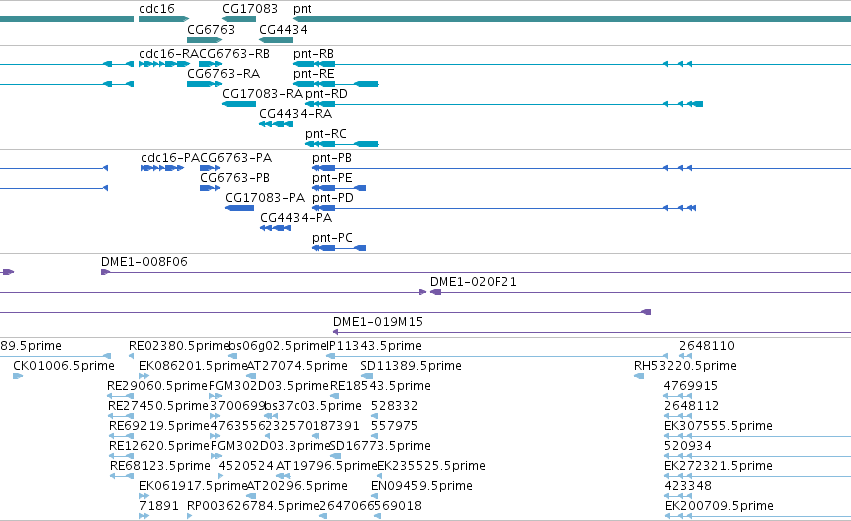
Task: Select the 4520524 EST label
Action: (246, 466)
